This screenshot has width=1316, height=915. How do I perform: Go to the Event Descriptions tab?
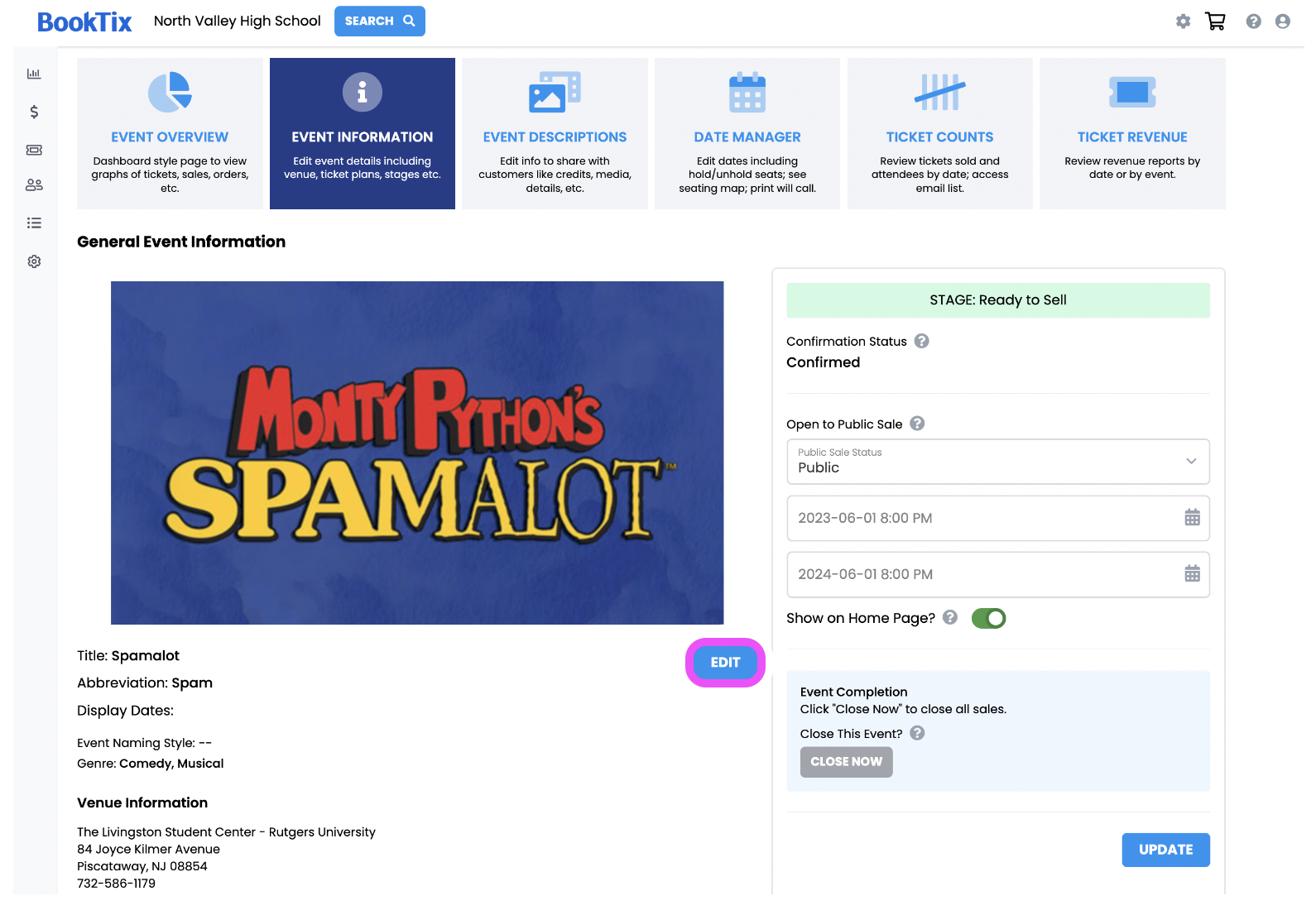point(555,133)
